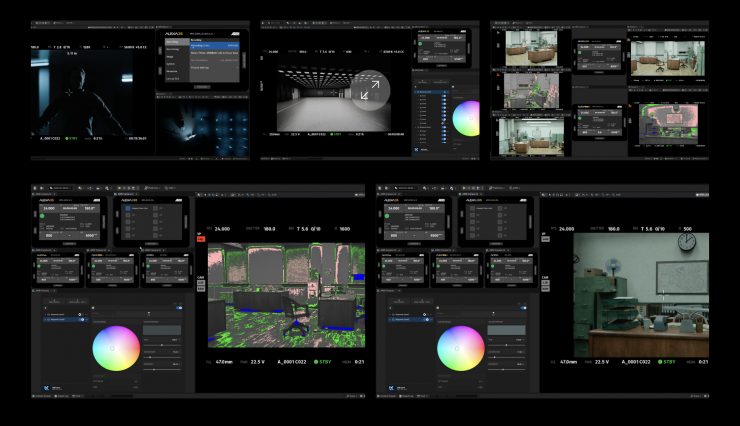This screenshot has height=426, width=740.
Task: Click the 1600 exposure index in bottom-left viewer
Action: point(345,229)
